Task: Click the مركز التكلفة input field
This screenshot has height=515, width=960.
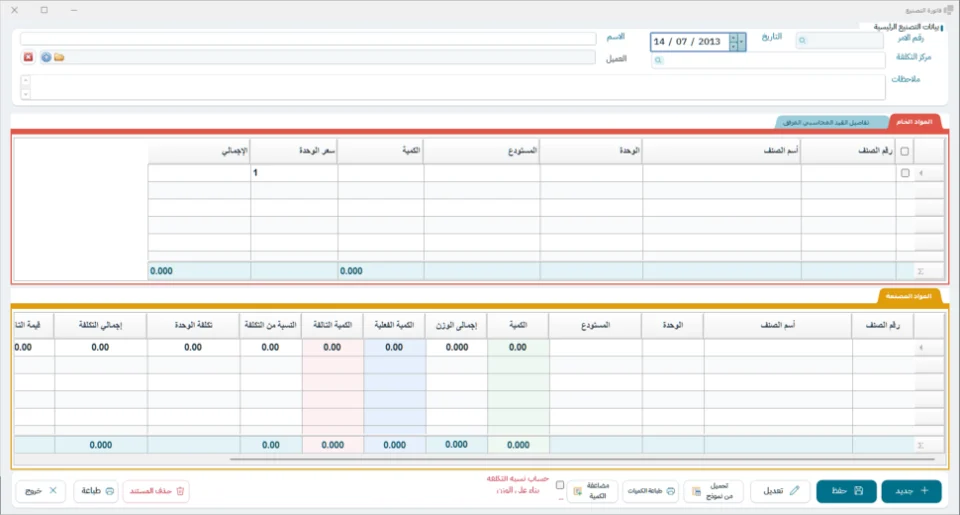Action: [x=768, y=60]
